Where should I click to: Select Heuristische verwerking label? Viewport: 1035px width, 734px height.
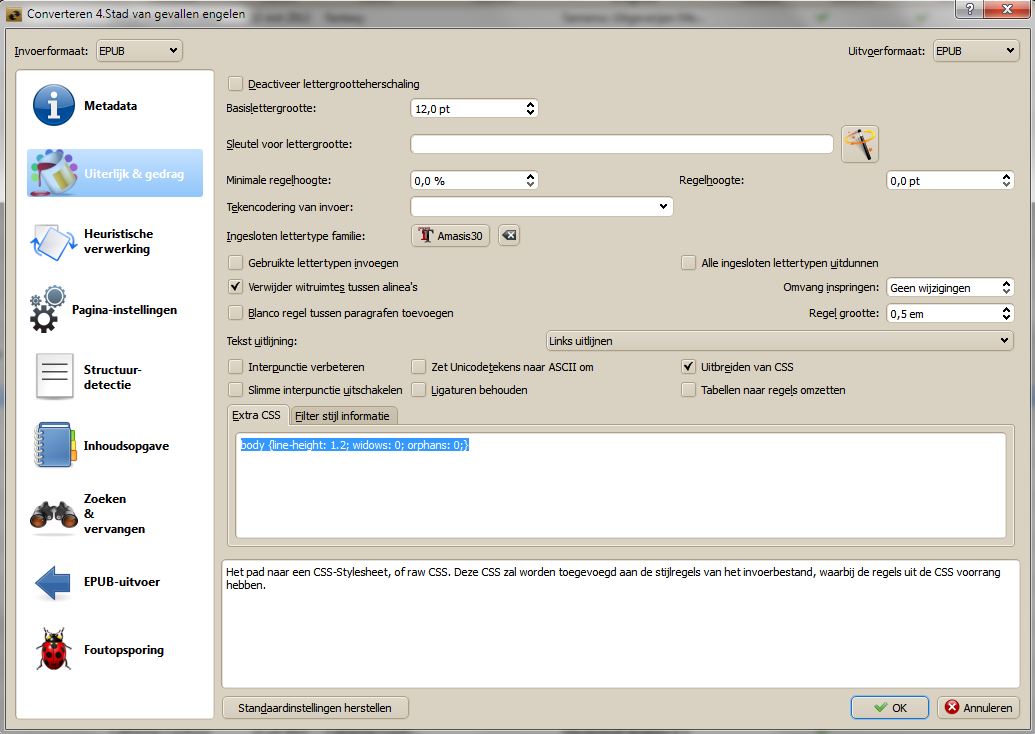pos(118,242)
